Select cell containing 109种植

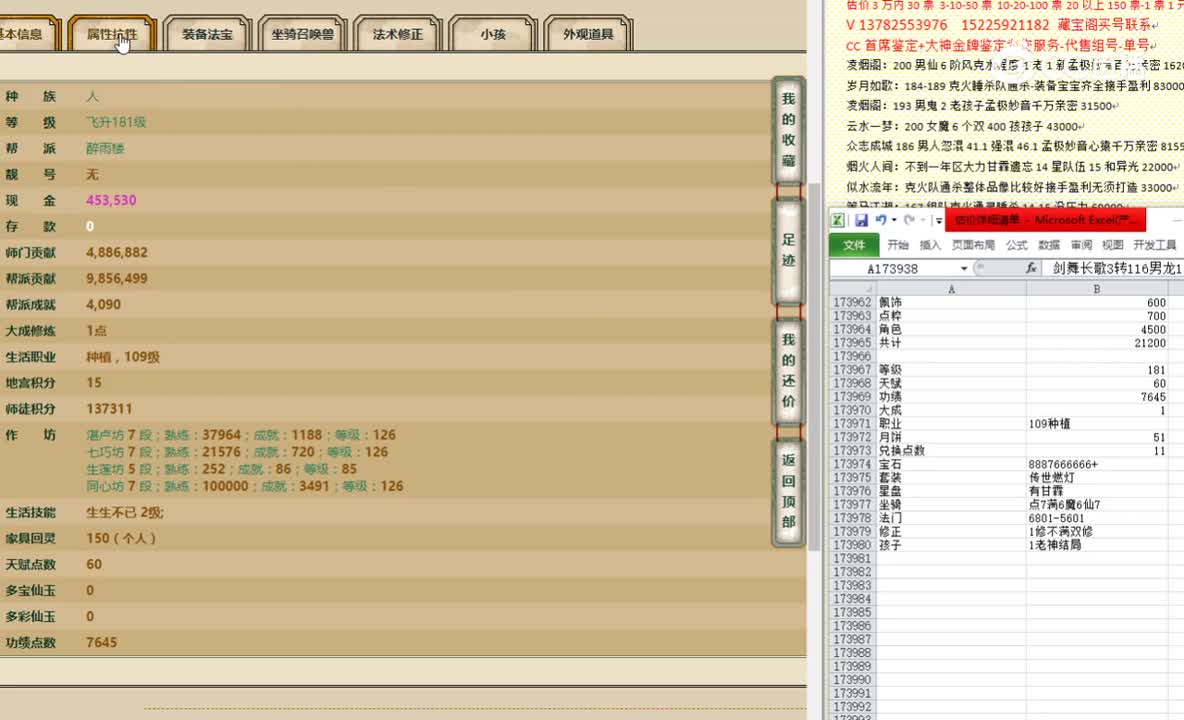pyautogui.click(x=1096, y=423)
